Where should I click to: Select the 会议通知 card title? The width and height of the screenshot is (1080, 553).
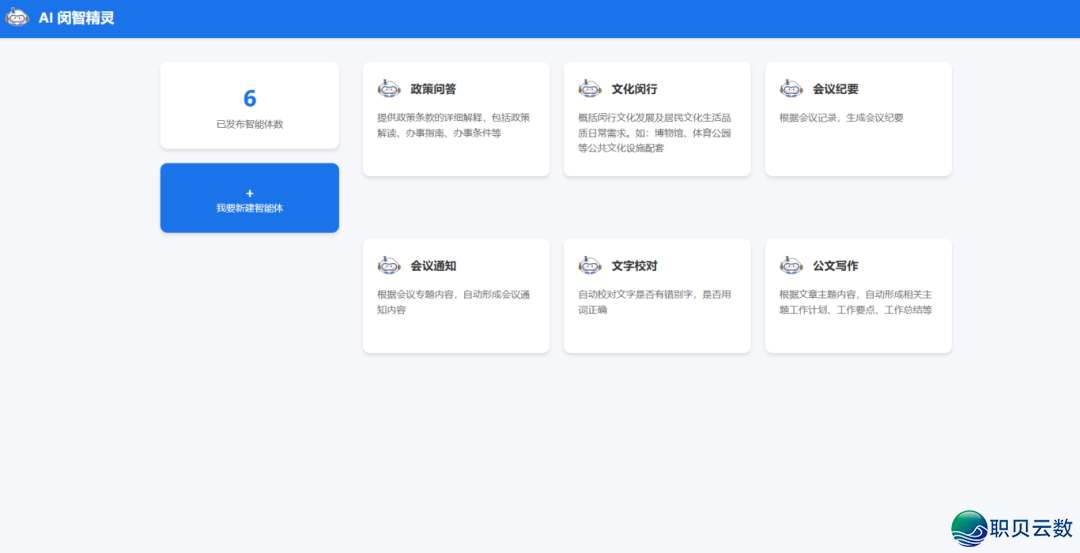pos(433,266)
